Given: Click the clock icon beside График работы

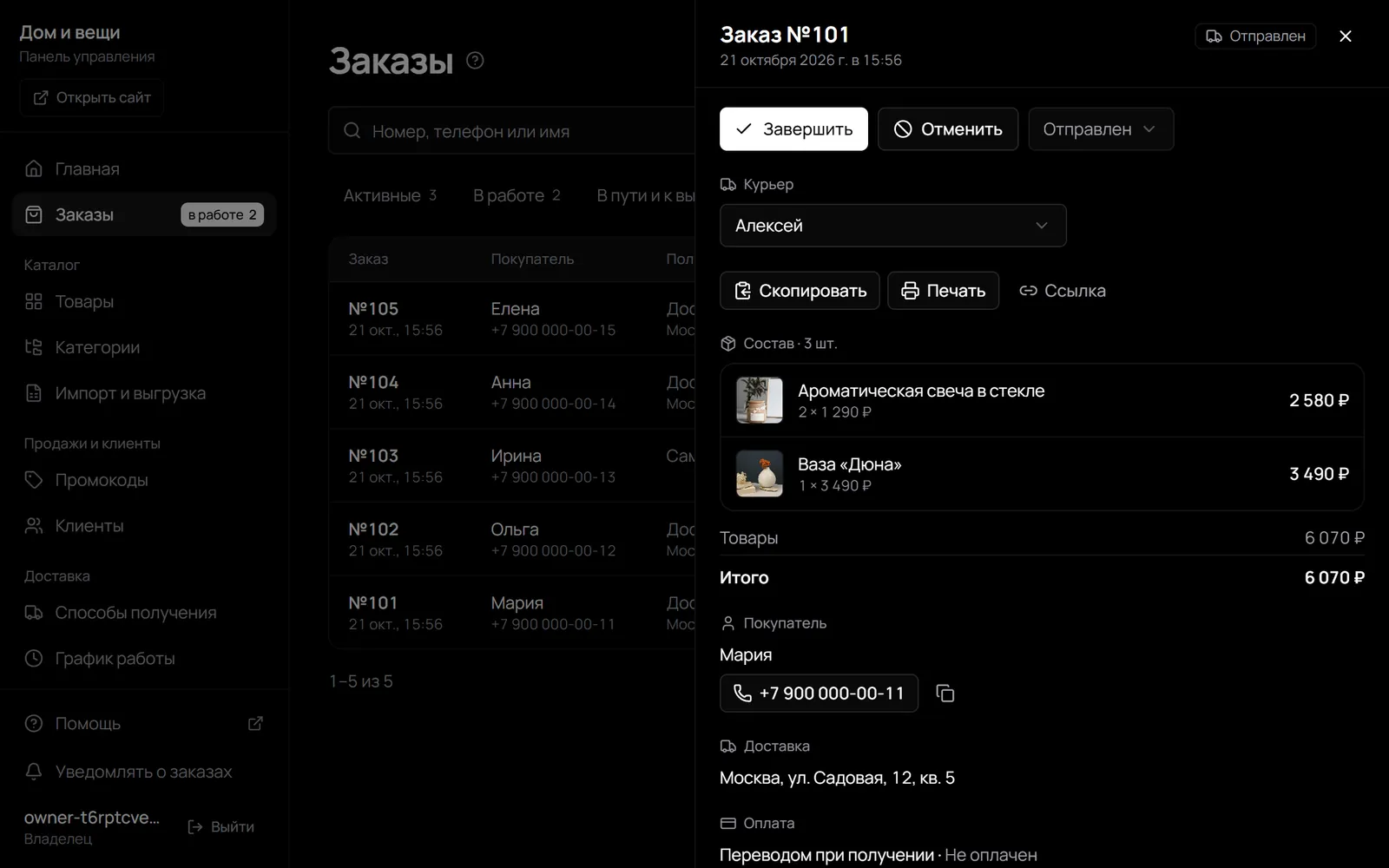Looking at the screenshot, I should (x=34, y=658).
